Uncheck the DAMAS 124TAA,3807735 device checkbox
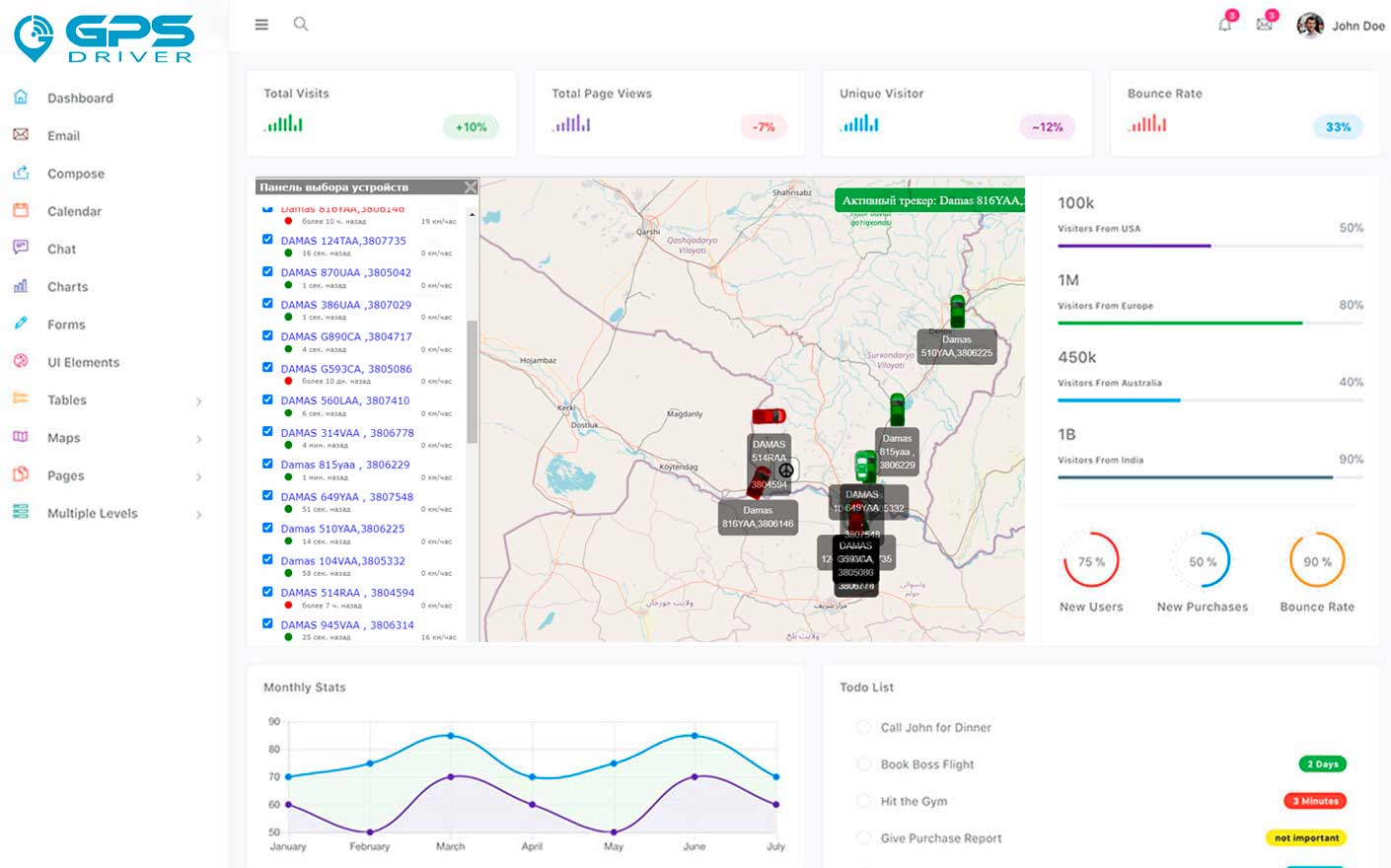Screen dimensions: 1391x868 pos(267,240)
